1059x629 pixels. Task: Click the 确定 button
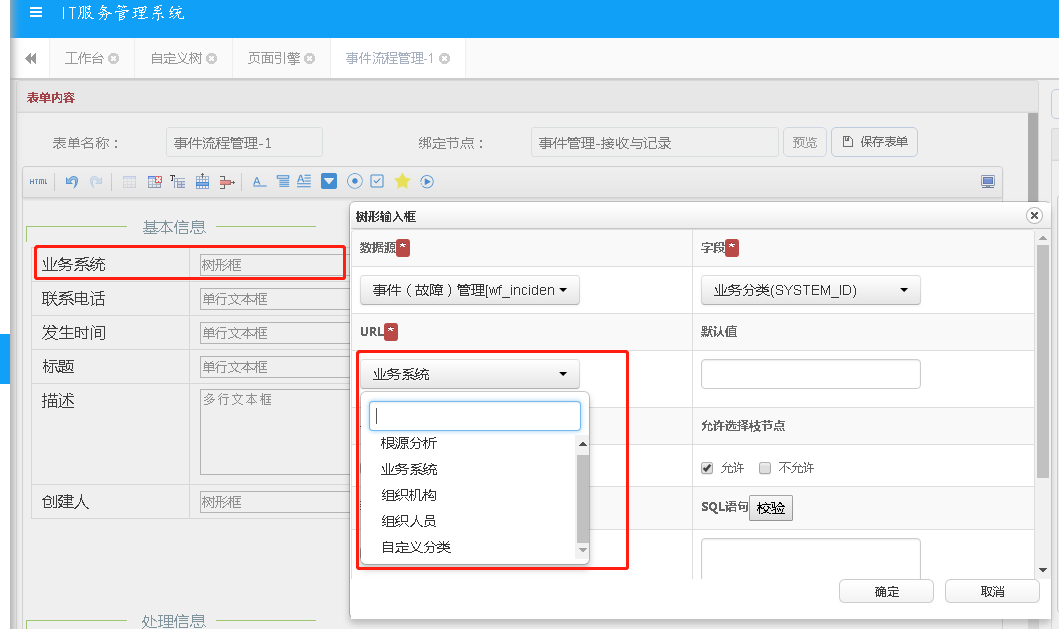886,591
